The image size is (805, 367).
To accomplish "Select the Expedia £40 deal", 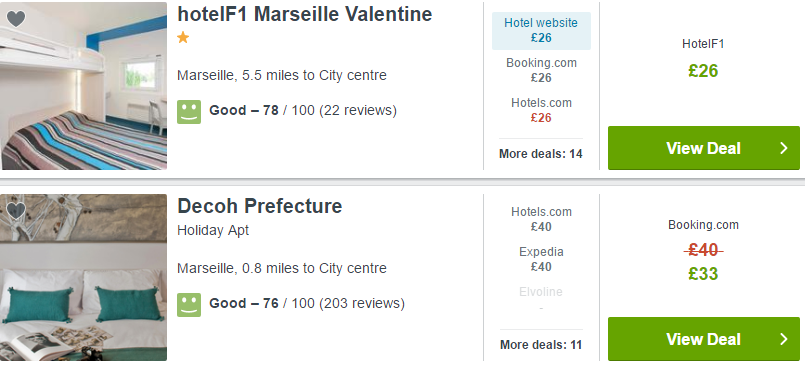I will (x=541, y=259).
